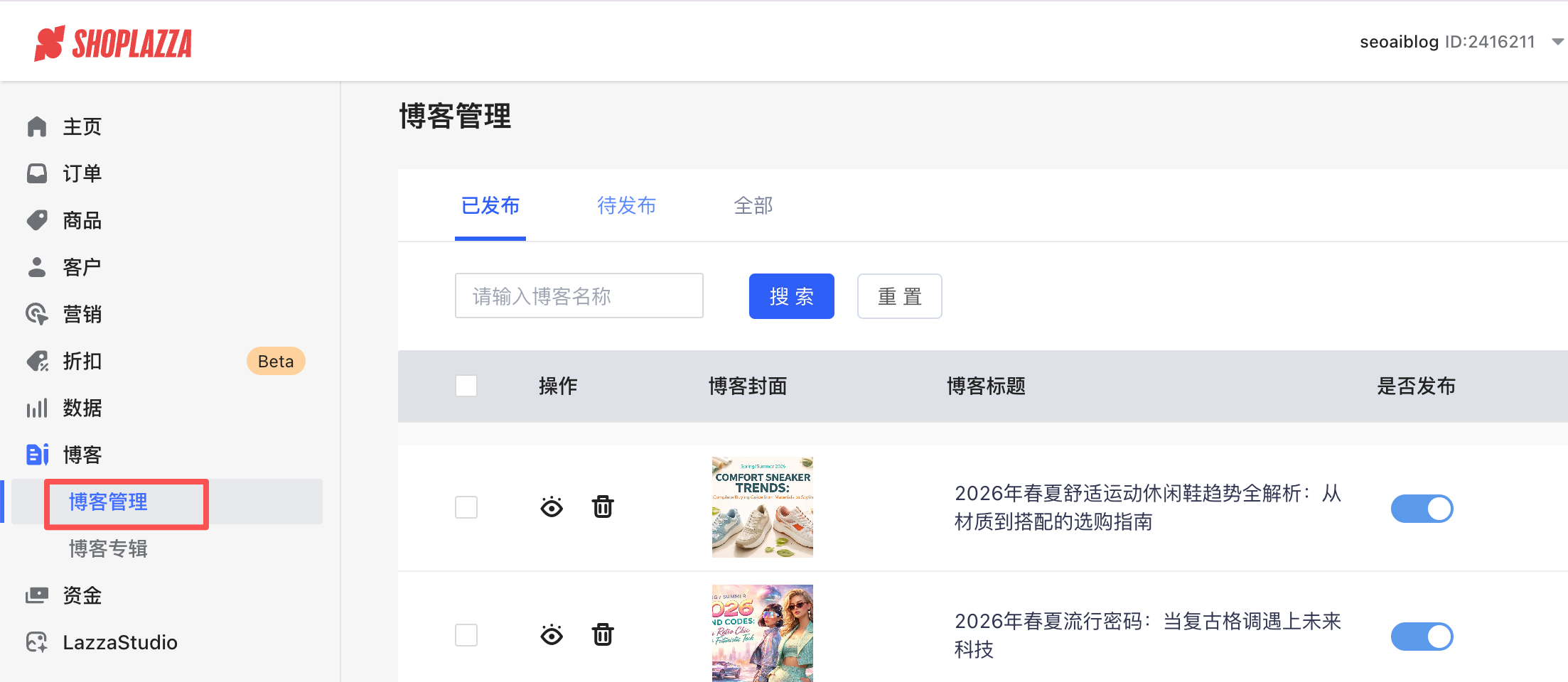
Task: Click the LazzaStudio icon
Action: coord(37,642)
